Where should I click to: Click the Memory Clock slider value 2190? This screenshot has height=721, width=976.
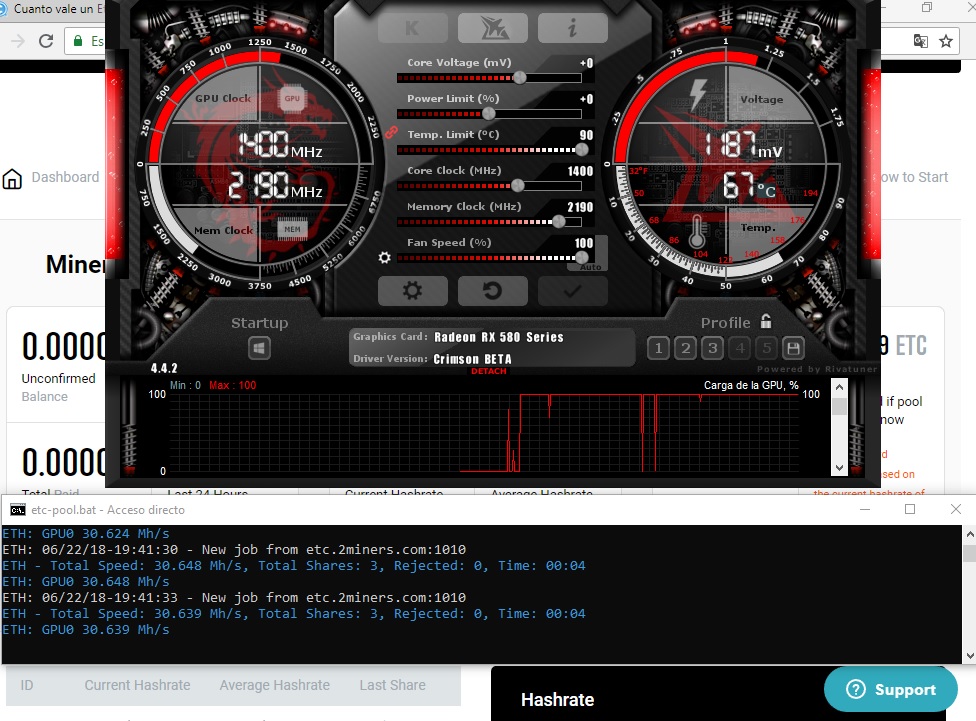[x=580, y=207]
